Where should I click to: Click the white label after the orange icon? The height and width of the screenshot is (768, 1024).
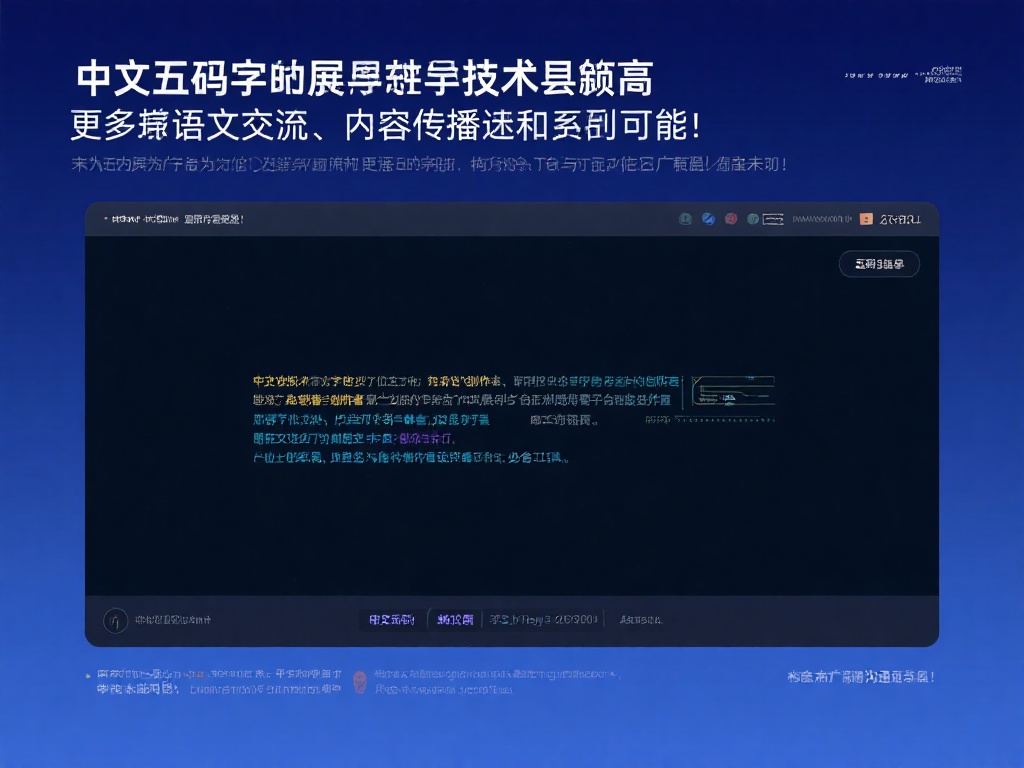click(900, 219)
